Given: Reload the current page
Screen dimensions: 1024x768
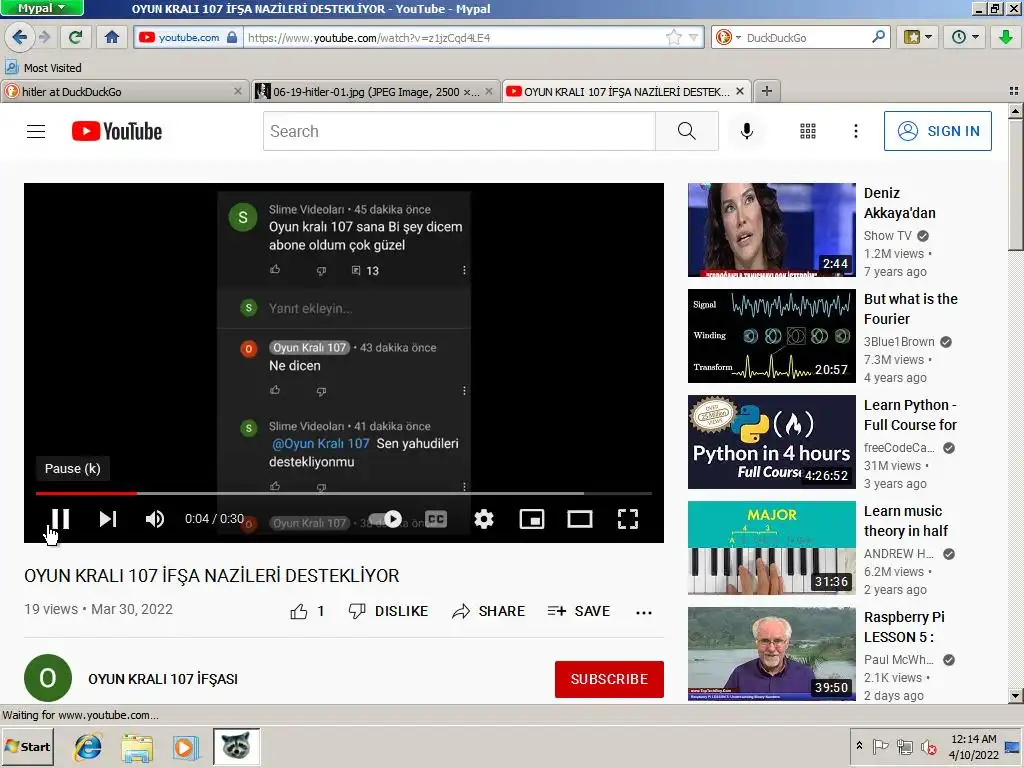Looking at the screenshot, I should 76,37.
